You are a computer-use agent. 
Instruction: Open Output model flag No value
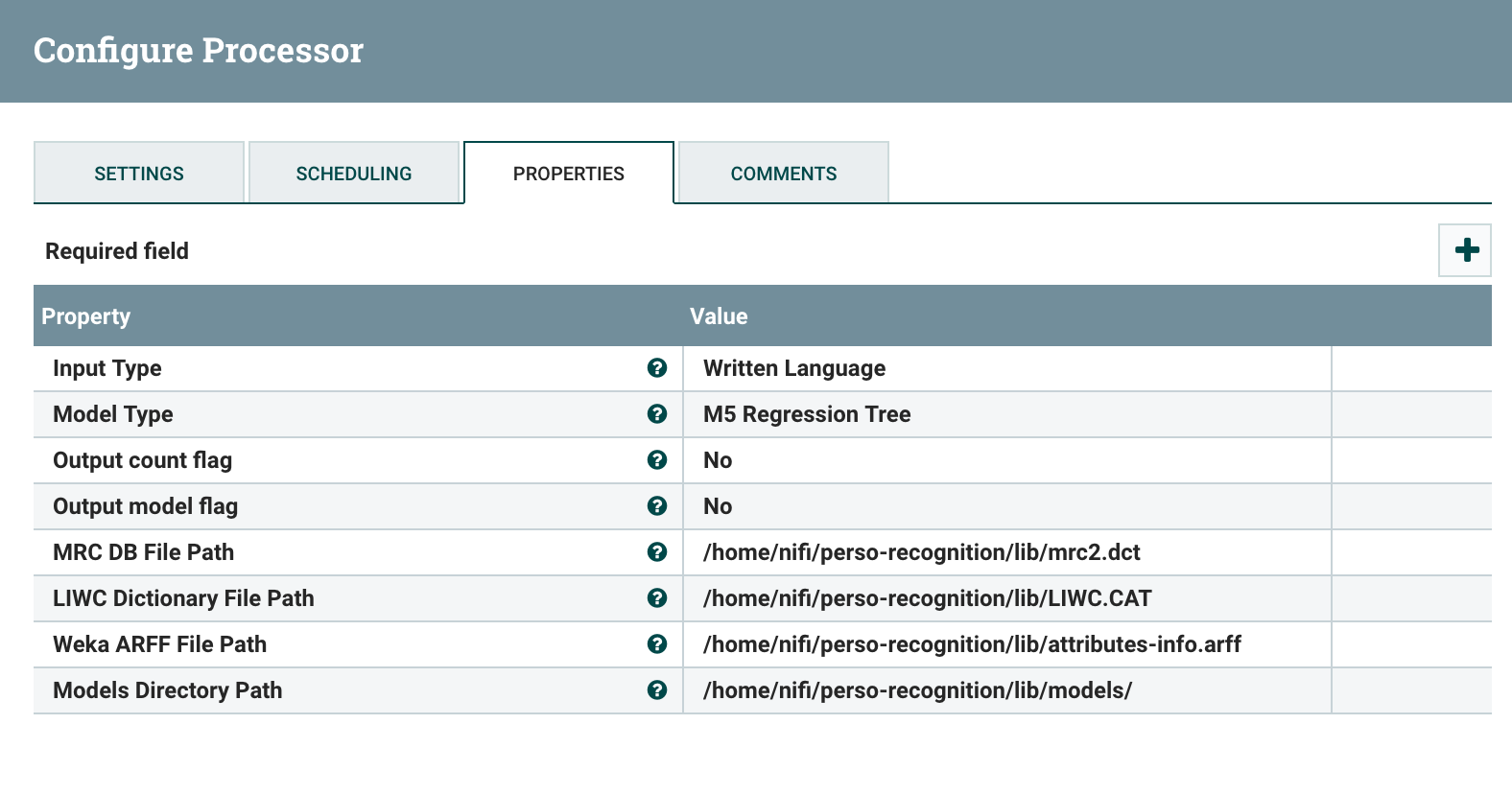coord(718,506)
